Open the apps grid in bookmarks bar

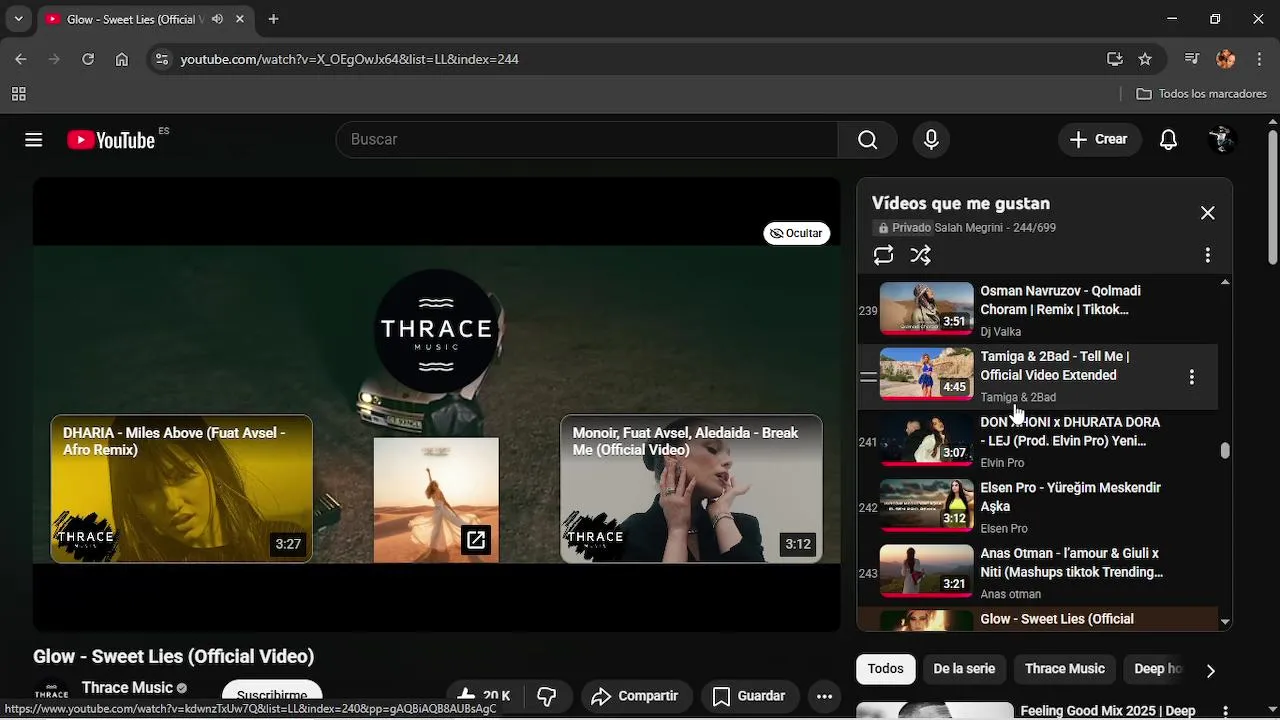pyautogui.click(x=18, y=94)
